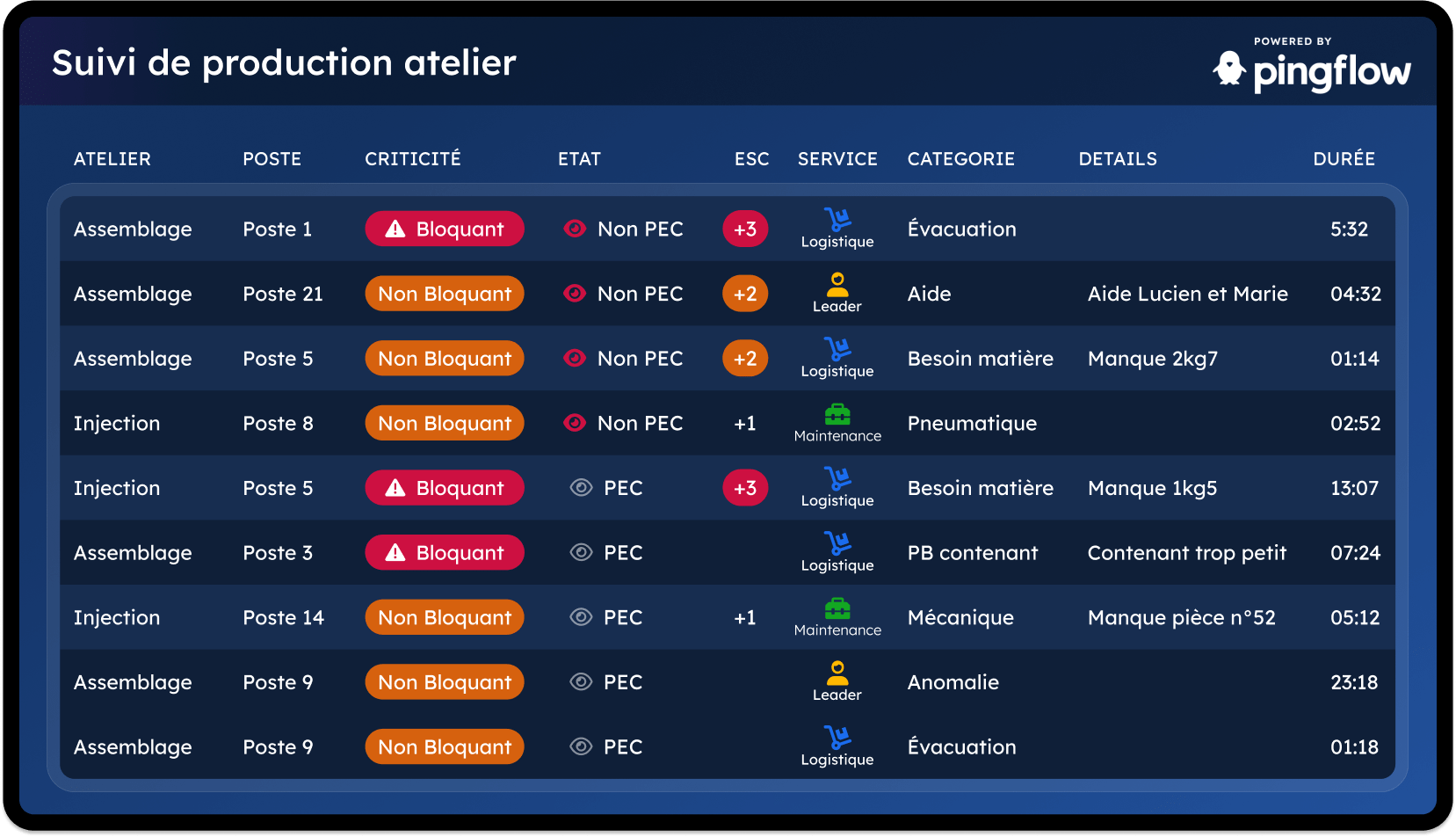Click the Logistique cart icon for Poste 1
The height and width of the screenshot is (837, 1456).
coord(837,219)
